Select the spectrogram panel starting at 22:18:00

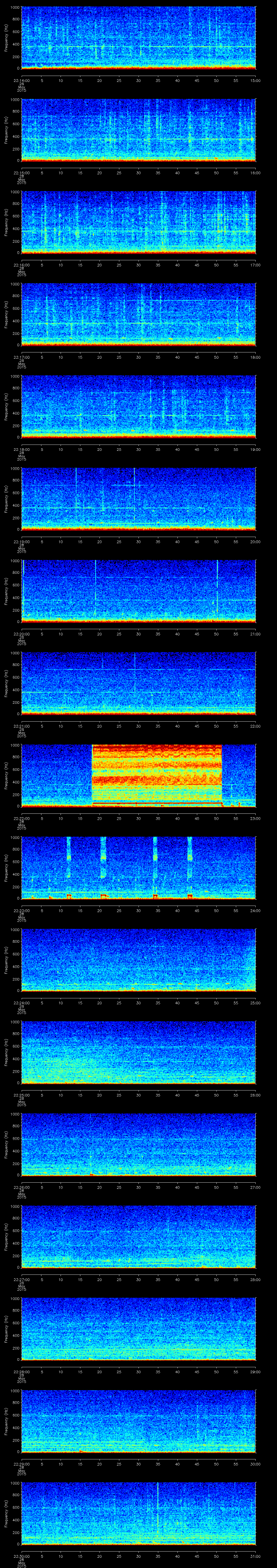[x=139, y=407]
